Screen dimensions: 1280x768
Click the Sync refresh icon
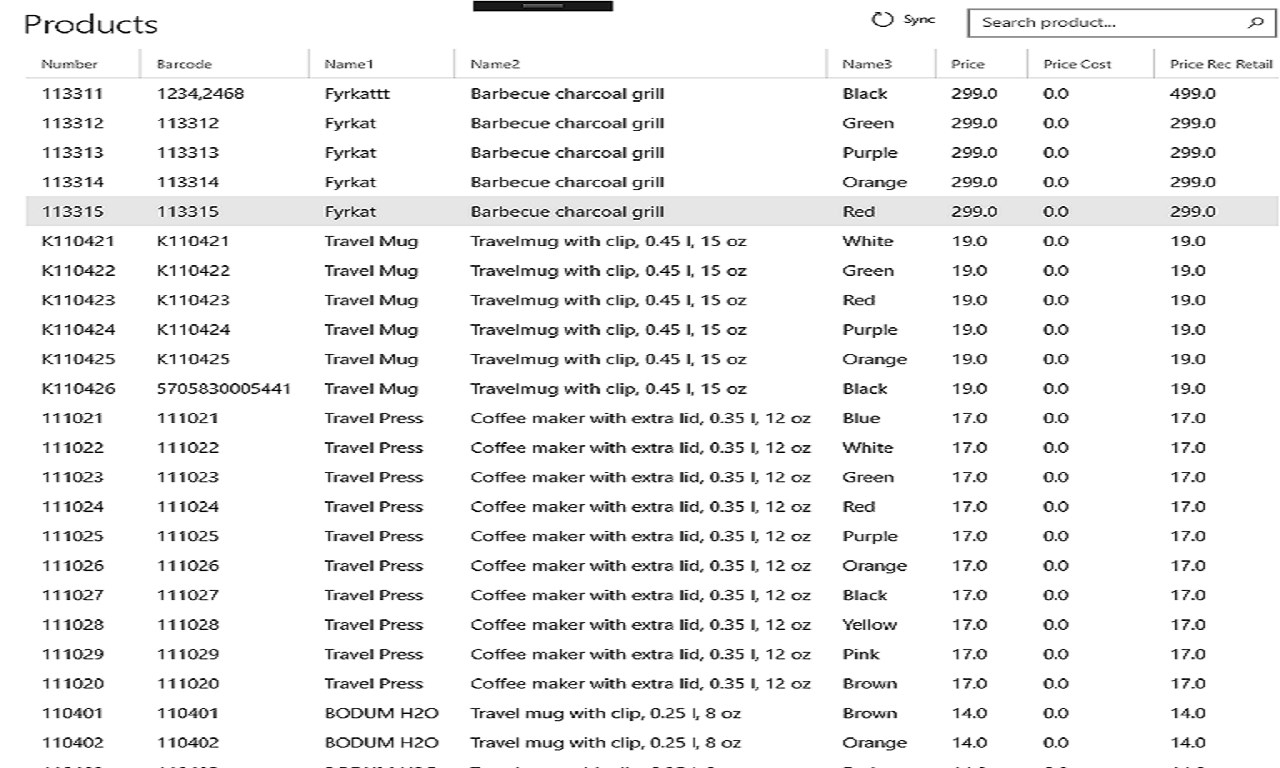[x=881, y=20]
